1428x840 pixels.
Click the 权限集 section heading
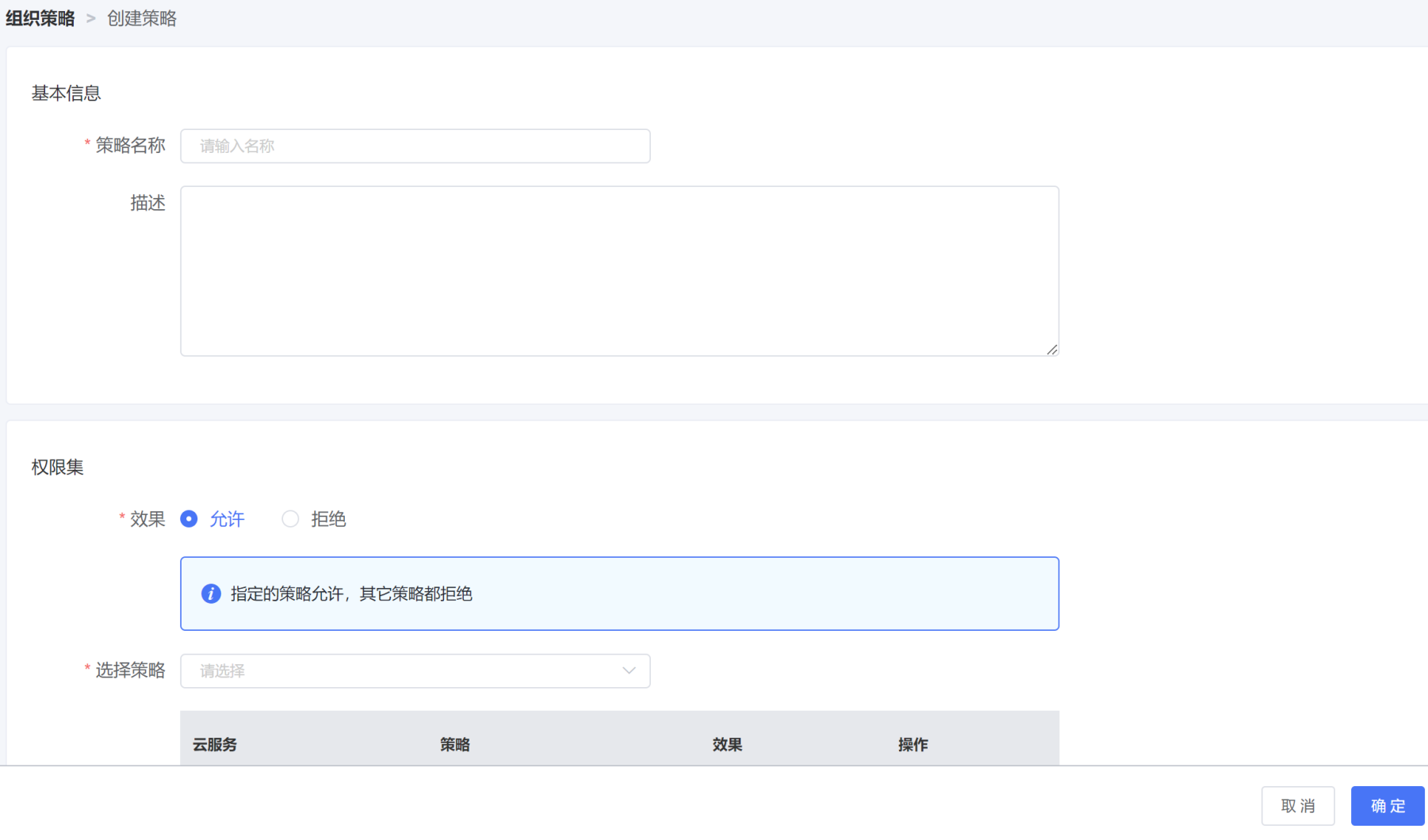(58, 468)
